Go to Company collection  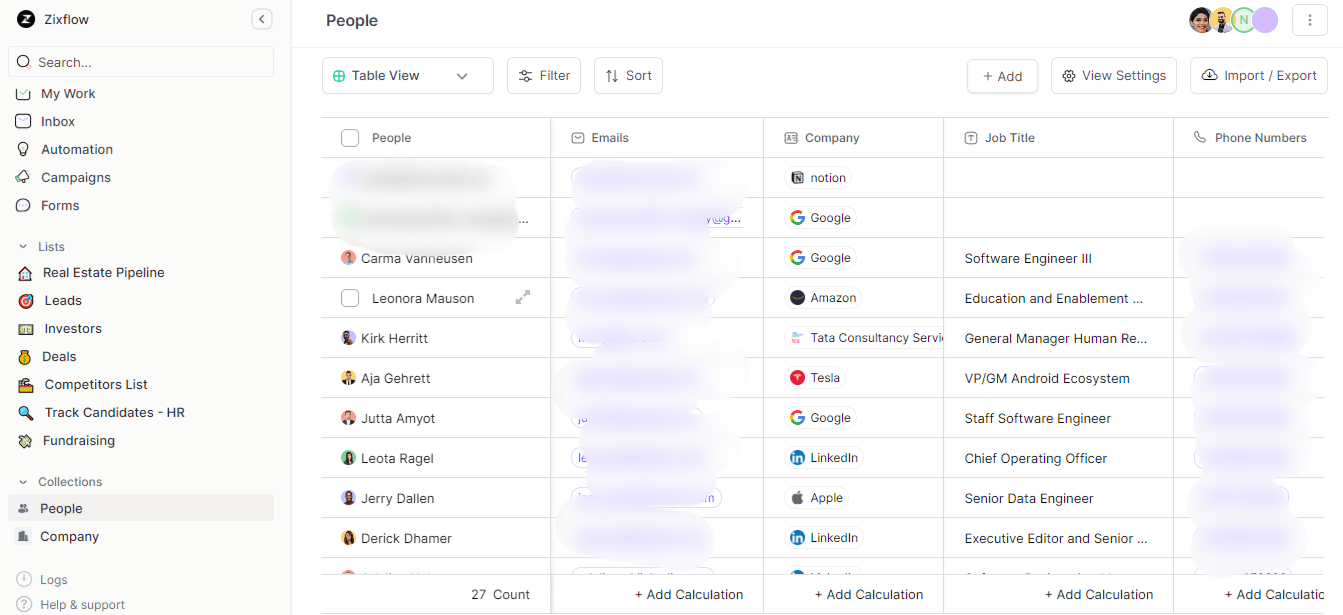[x=69, y=536]
